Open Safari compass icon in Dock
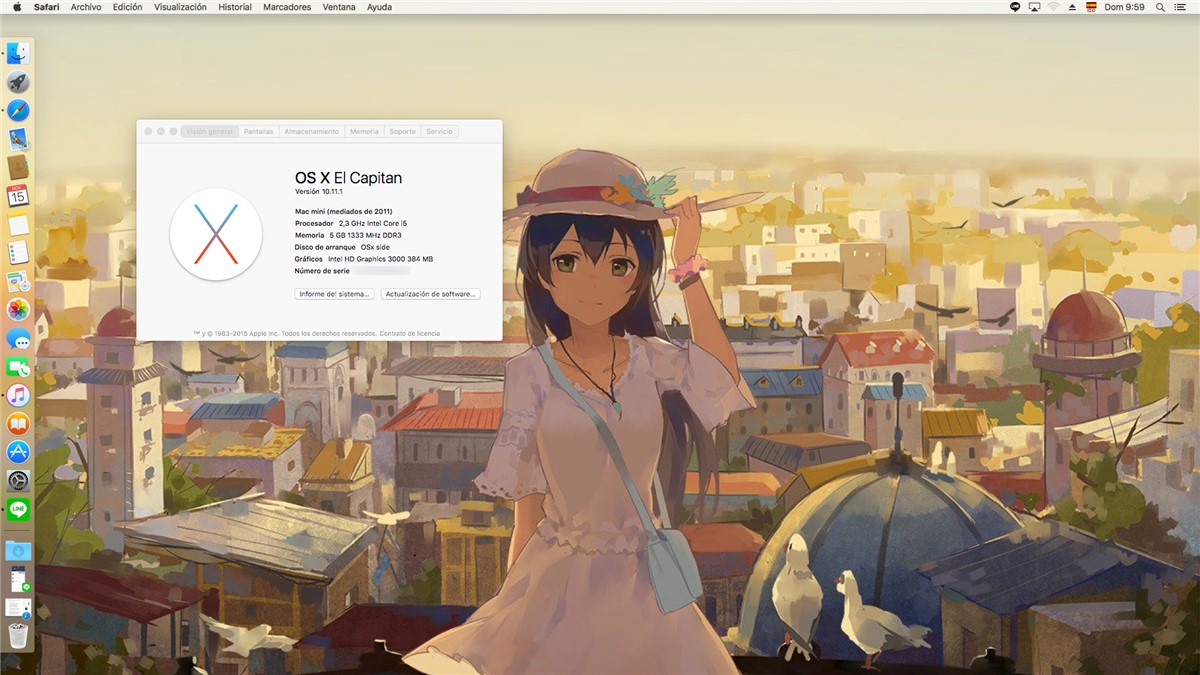The image size is (1200, 675). click(x=18, y=110)
